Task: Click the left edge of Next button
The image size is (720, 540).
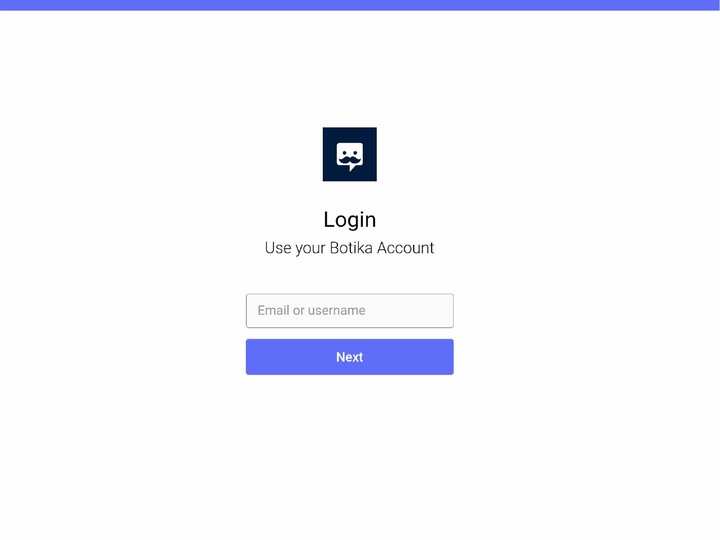Action: (x=251, y=357)
